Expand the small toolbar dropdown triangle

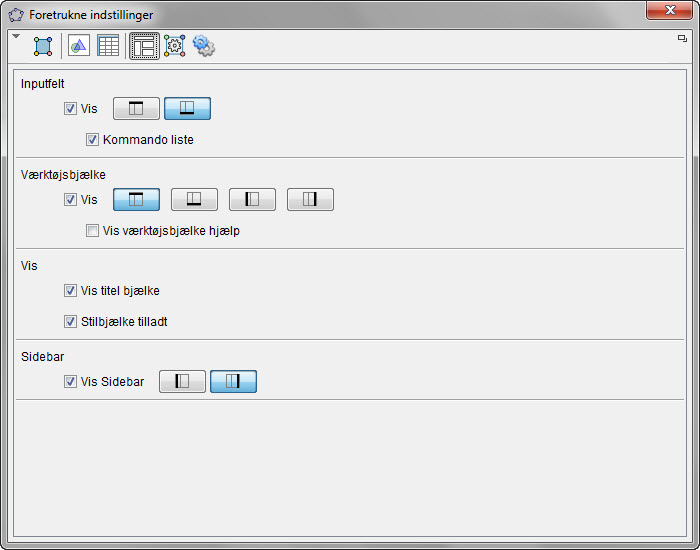[x=15, y=37]
